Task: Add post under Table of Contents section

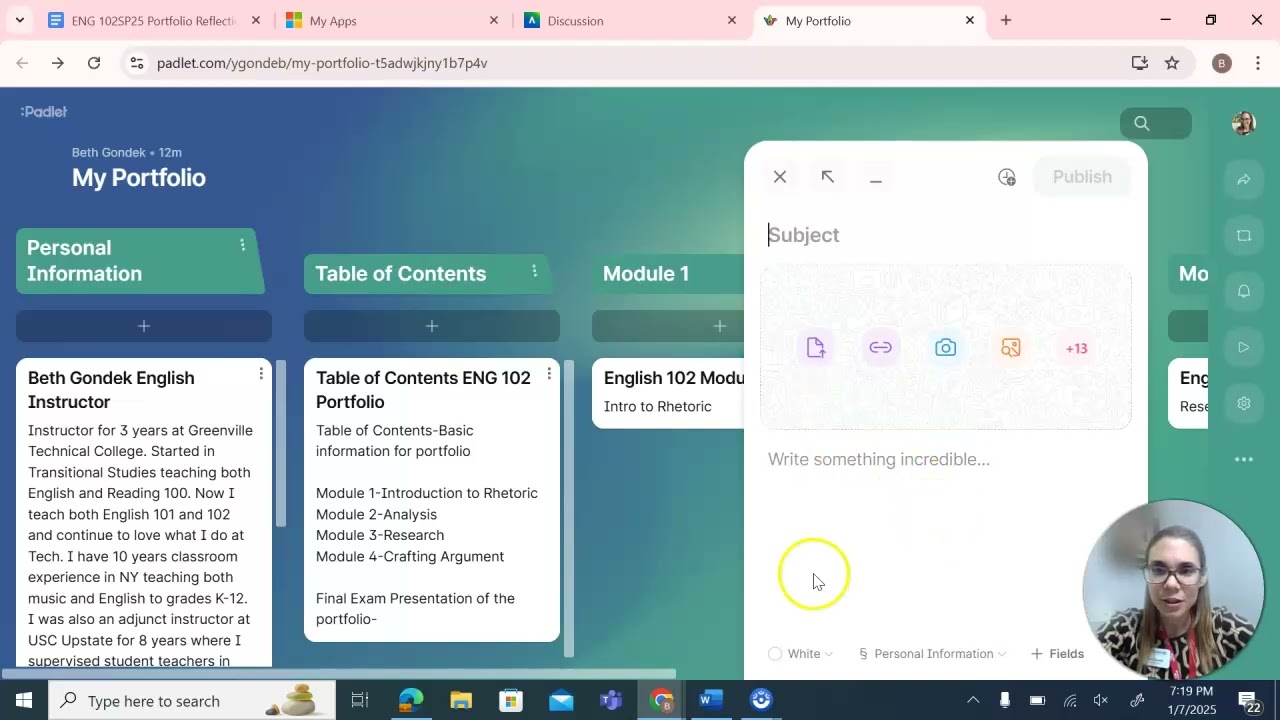Action: point(432,326)
